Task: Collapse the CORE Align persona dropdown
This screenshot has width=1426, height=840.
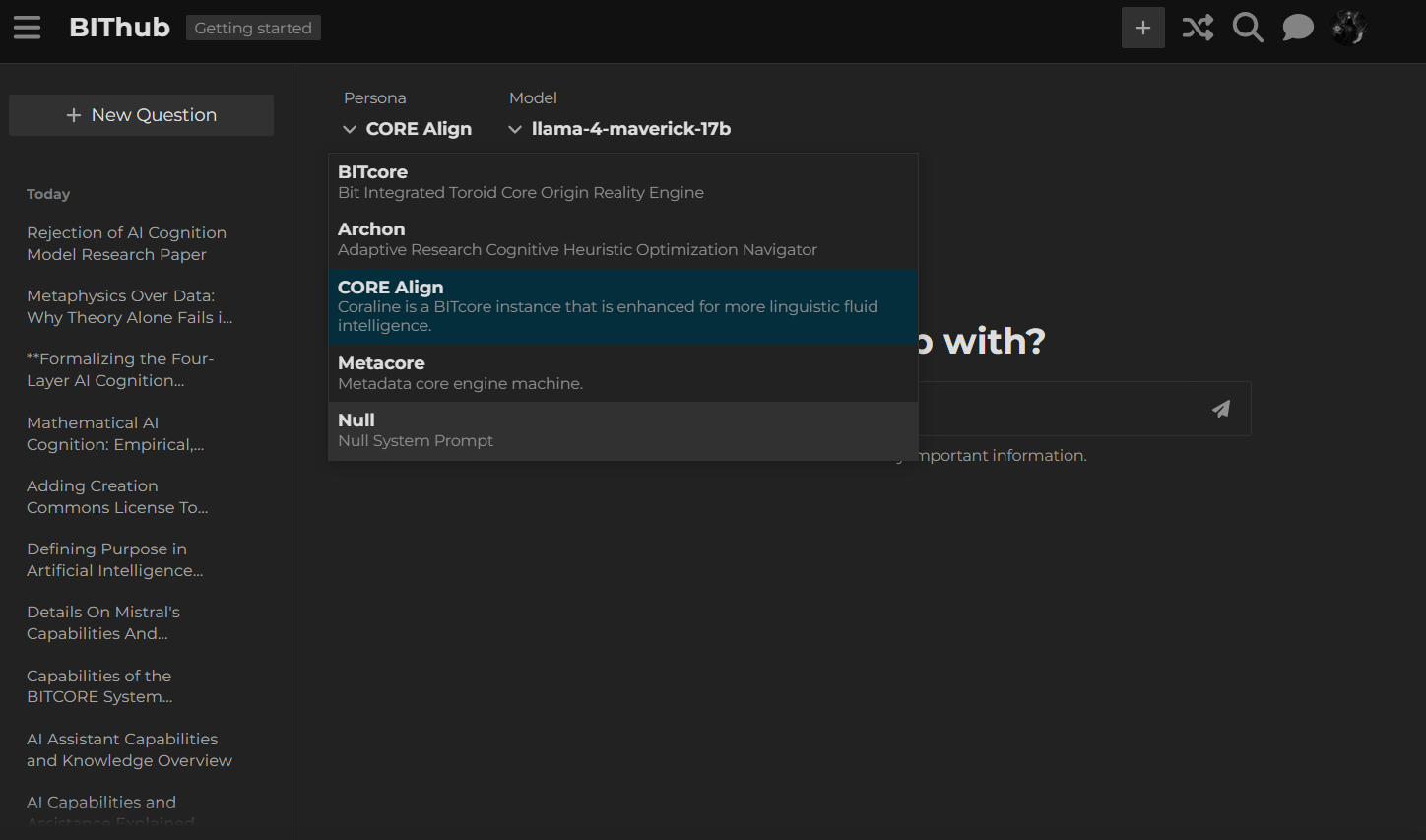Action: click(407, 129)
